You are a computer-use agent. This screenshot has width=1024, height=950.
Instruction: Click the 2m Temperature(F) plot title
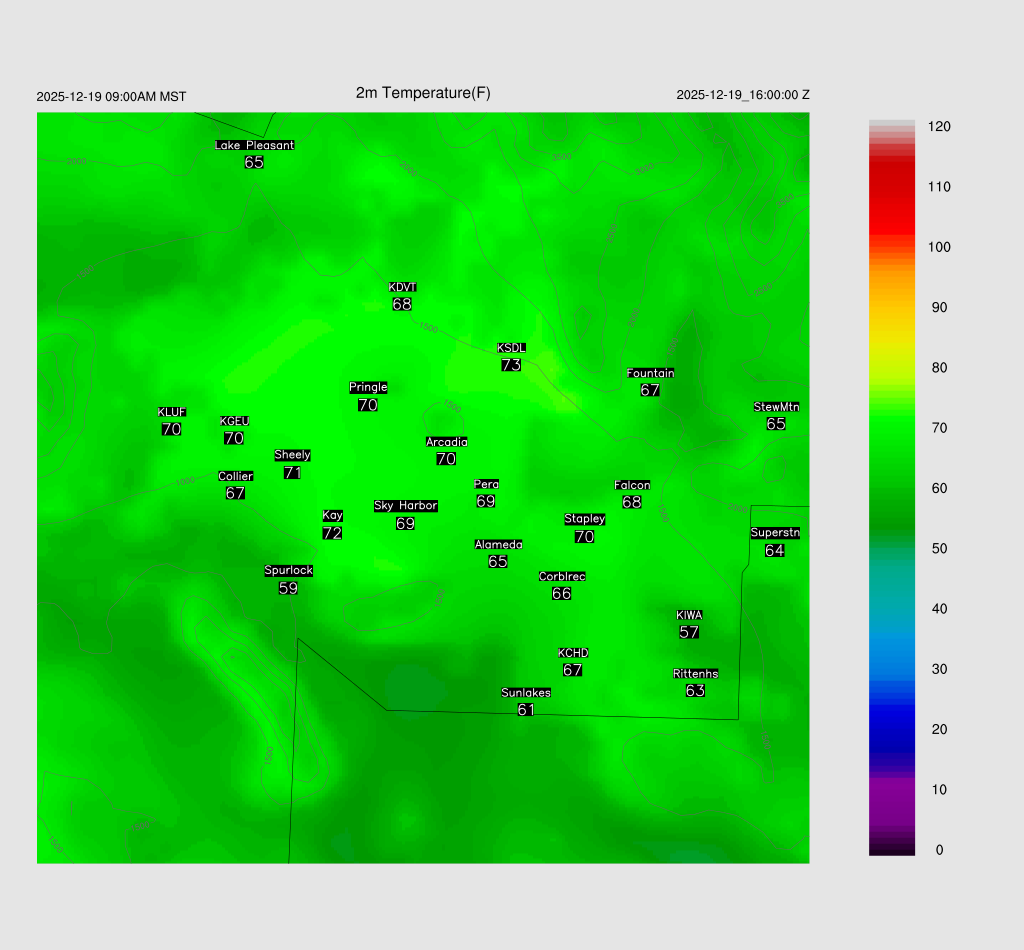[x=423, y=93]
